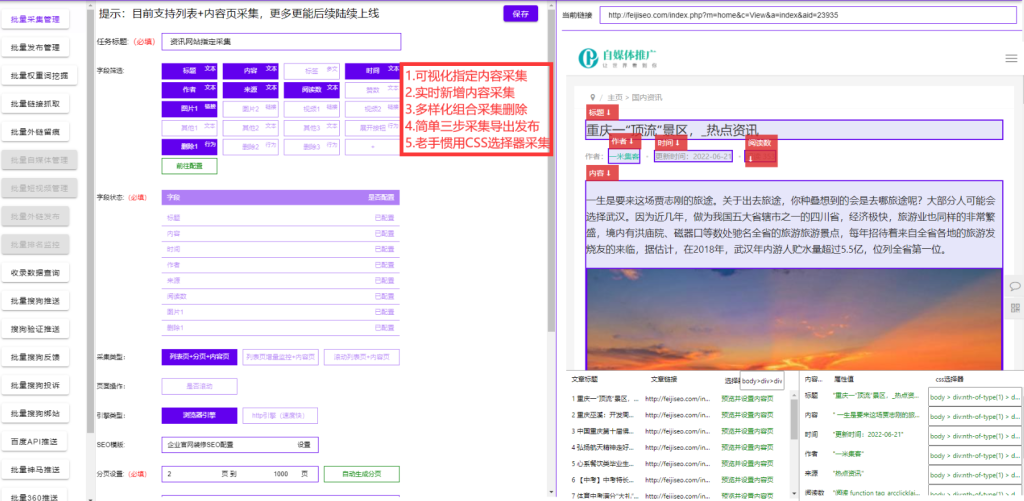Screen dimensions: 1024x501
Task: Enable the 其他1 field filter
Action: pyautogui.click(x=189, y=128)
